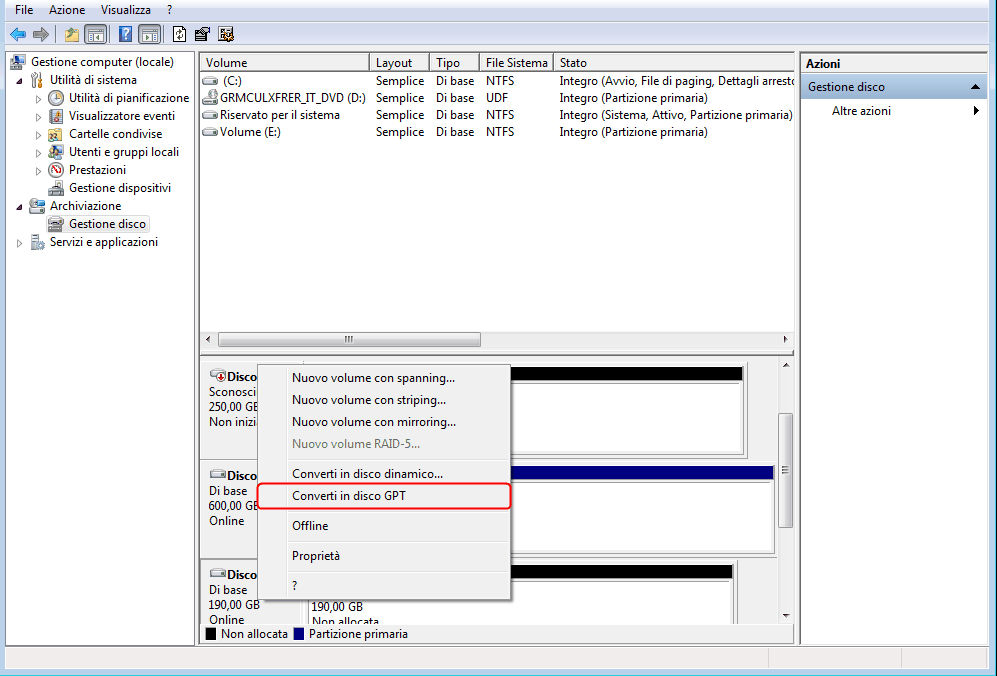Click the Riservato per il sistema drive icon
The image size is (997, 676).
click(210, 115)
